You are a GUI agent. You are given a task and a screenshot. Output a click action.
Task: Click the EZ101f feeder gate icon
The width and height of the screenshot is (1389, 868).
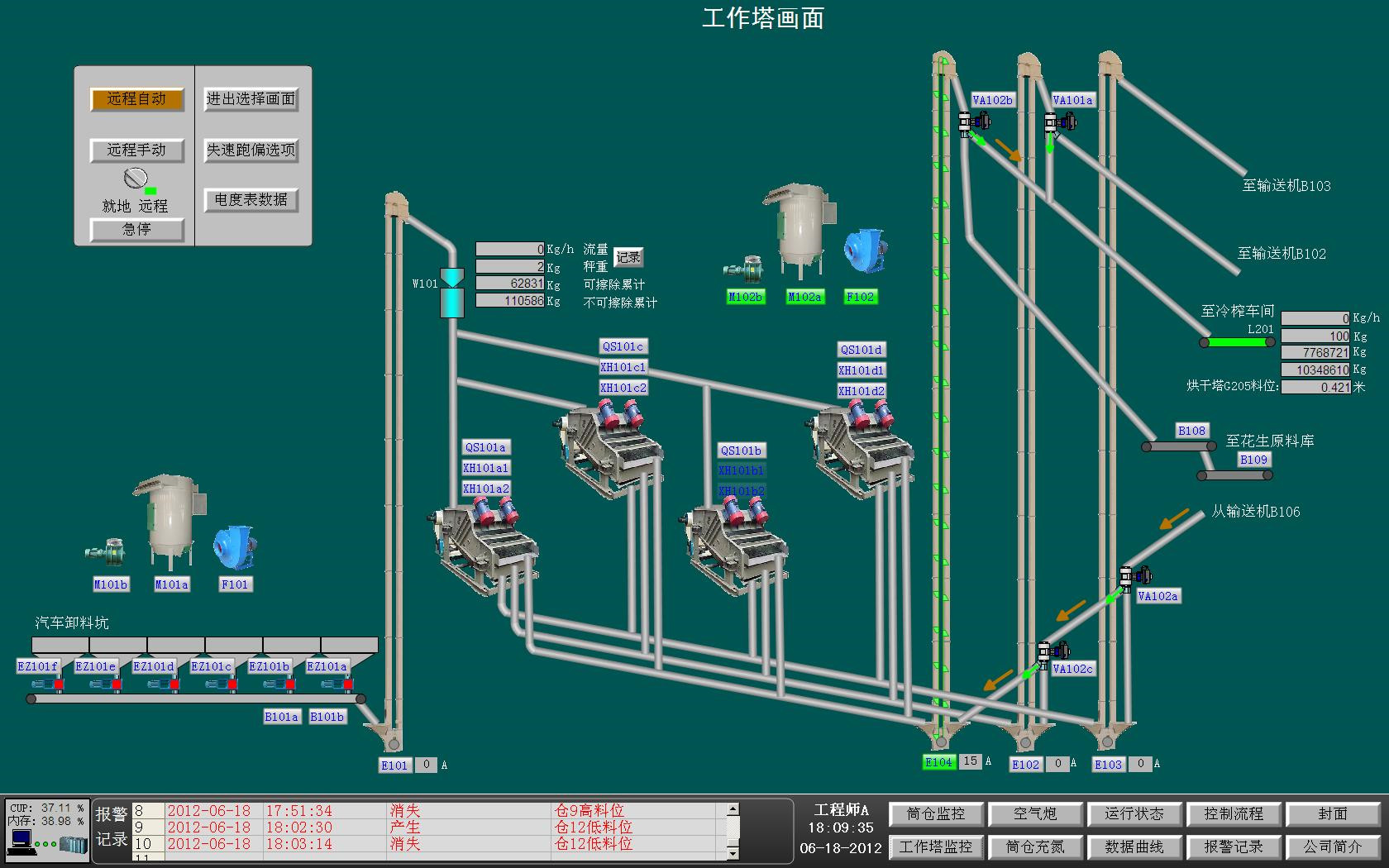pos(48,684)
